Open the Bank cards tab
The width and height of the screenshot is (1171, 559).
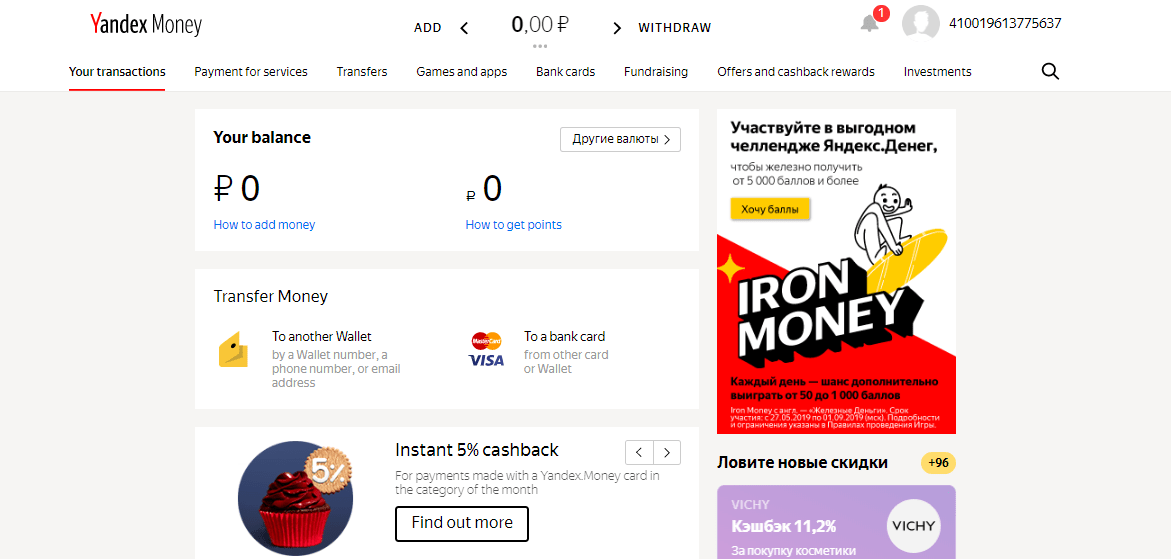565,72
